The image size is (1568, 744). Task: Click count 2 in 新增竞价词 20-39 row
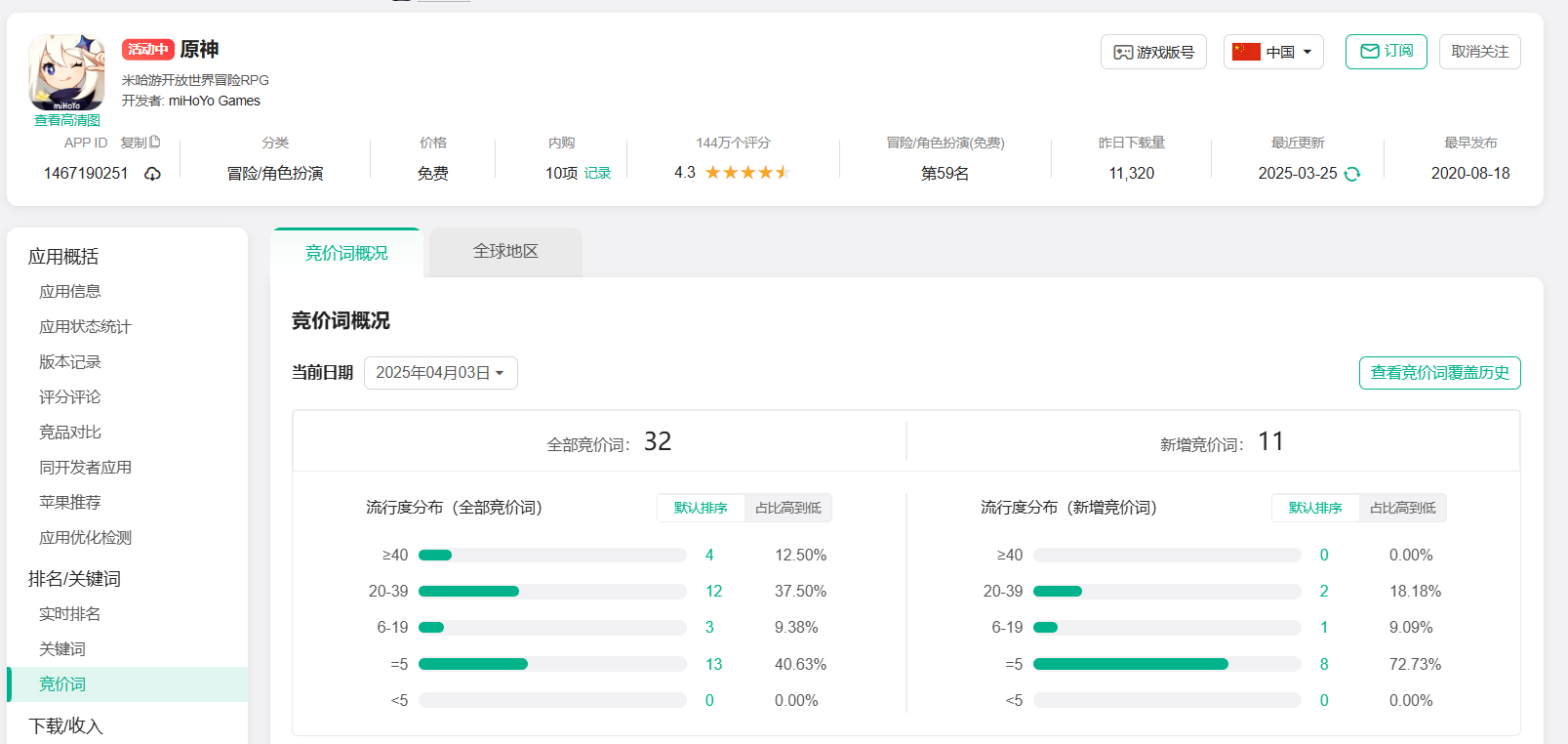tap(1324, 591)
